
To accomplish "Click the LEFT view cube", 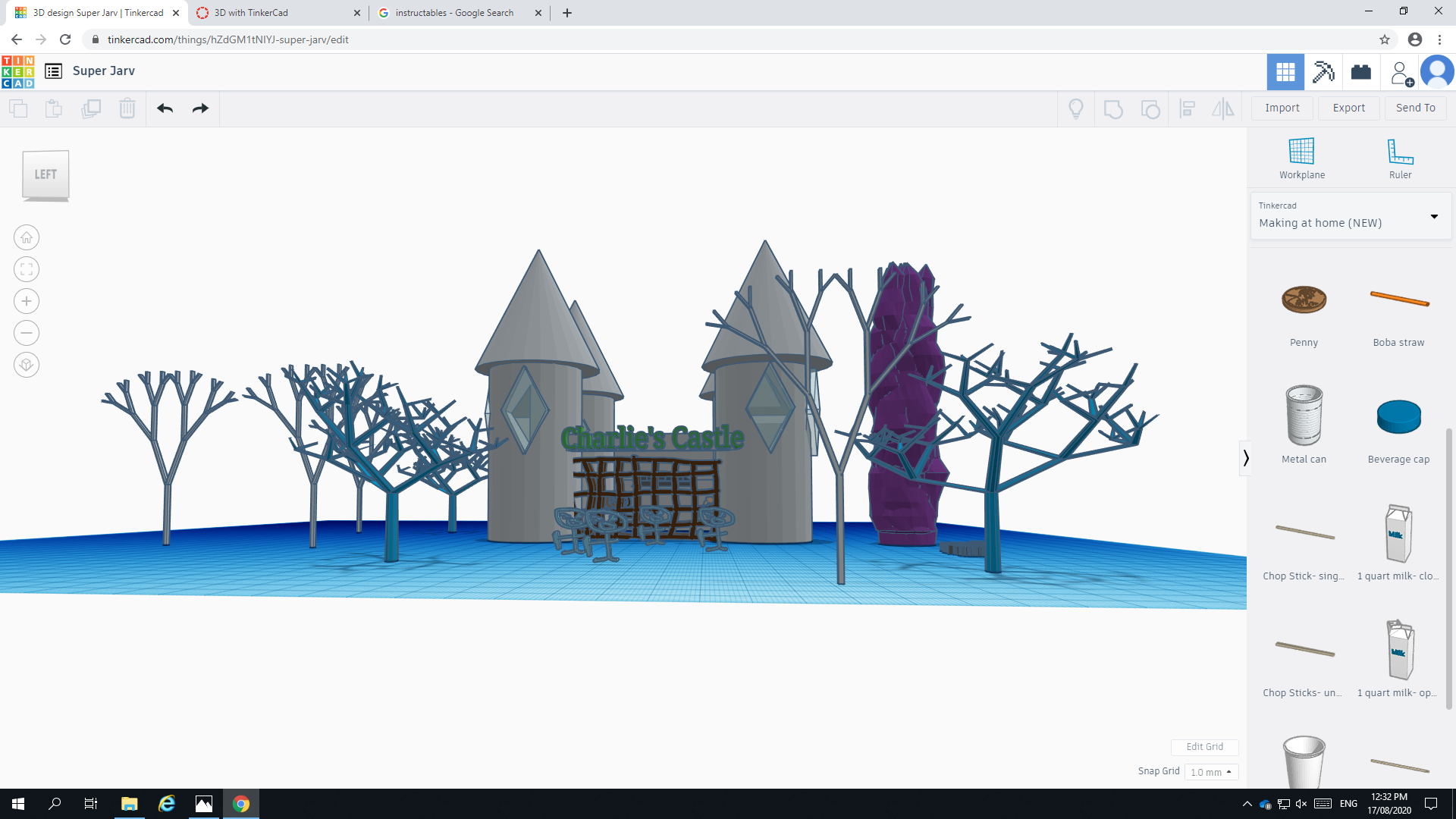I will pos(45,175).
